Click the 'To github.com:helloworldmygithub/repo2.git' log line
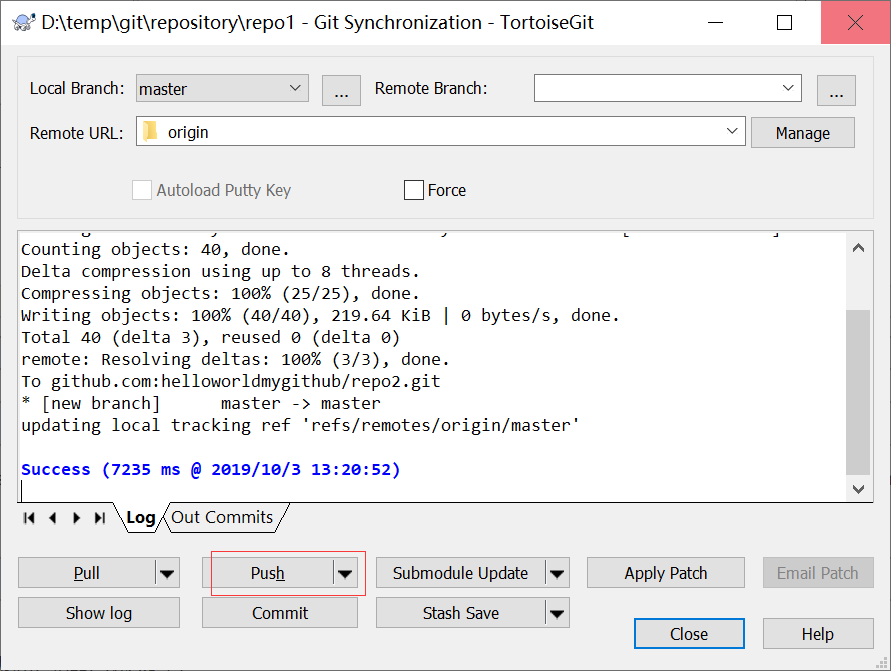The height and width of the screenshot is (671, 891). pos(231,381)
